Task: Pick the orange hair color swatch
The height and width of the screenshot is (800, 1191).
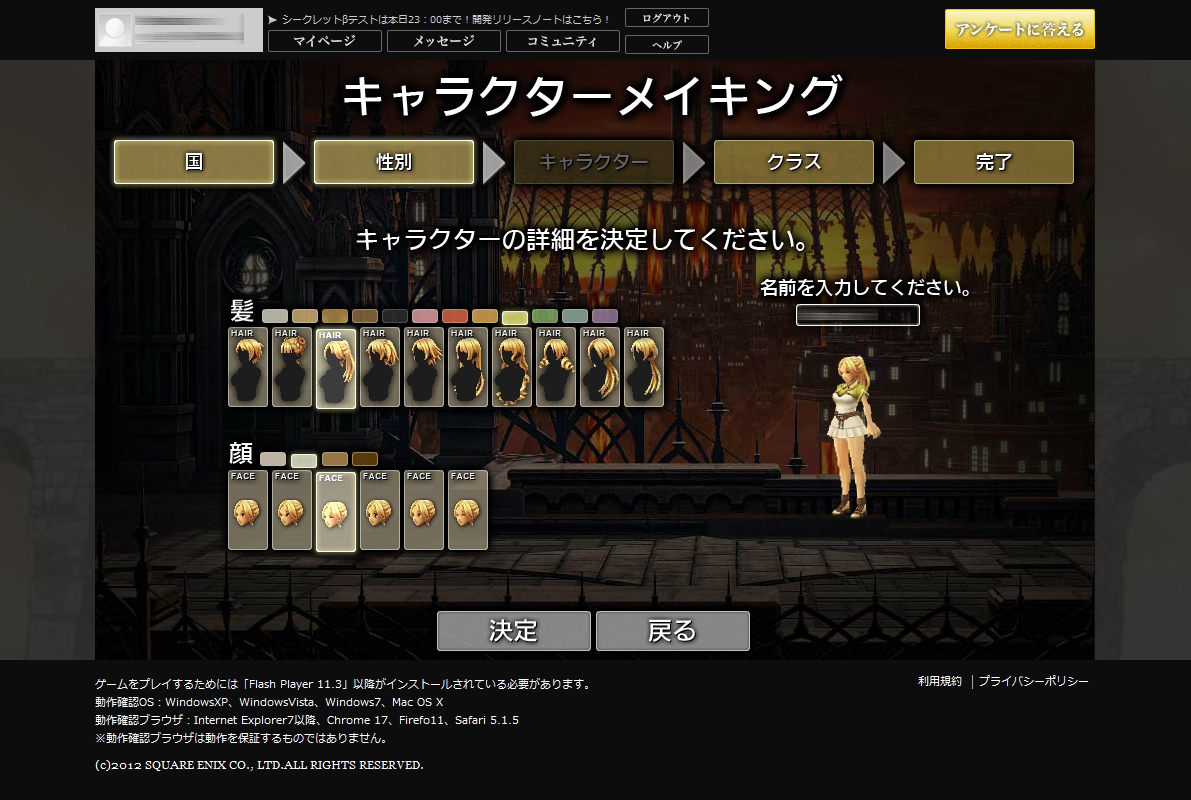Action: 485,315
